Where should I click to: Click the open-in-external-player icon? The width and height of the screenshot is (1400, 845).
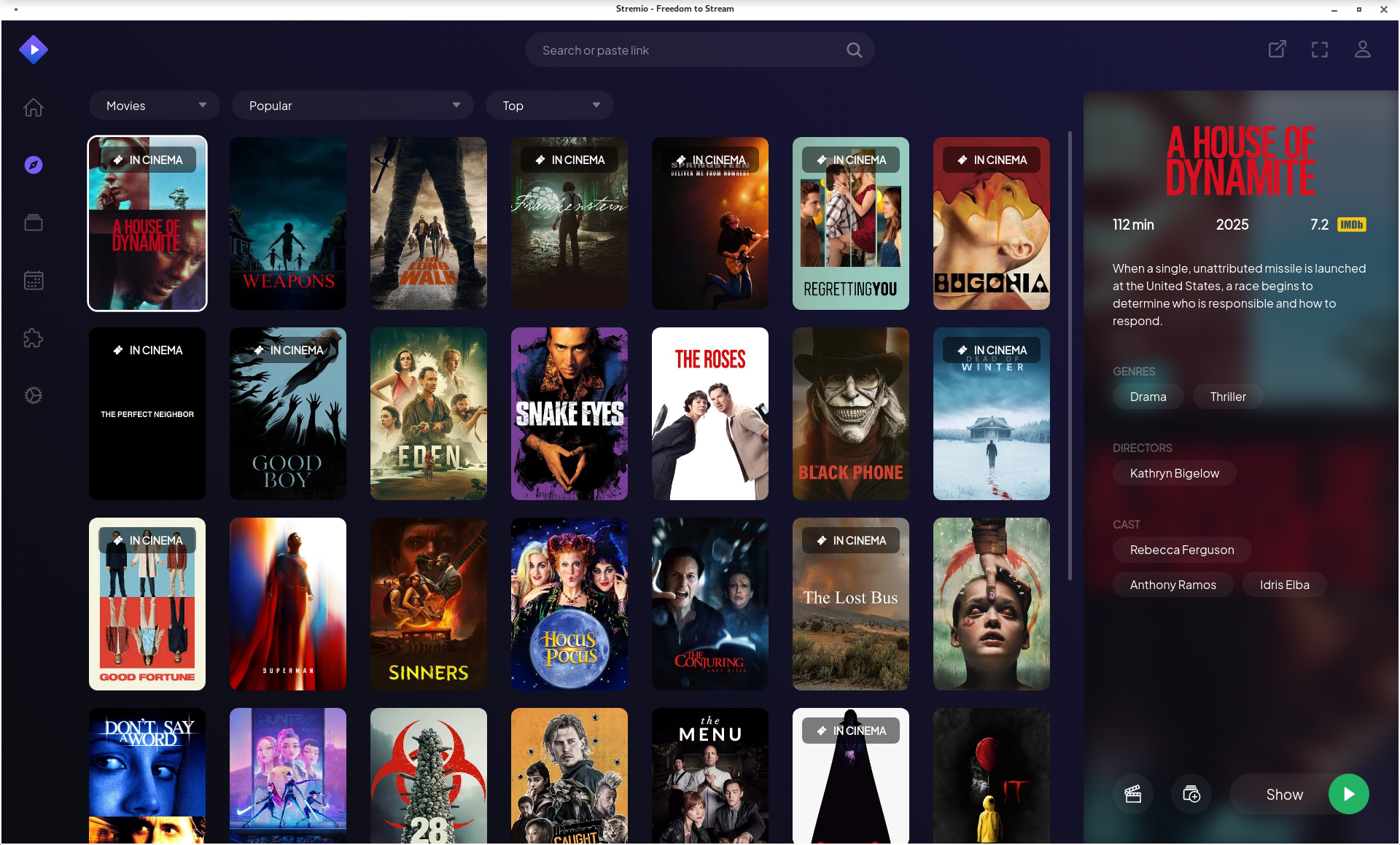click(1277, 49)
